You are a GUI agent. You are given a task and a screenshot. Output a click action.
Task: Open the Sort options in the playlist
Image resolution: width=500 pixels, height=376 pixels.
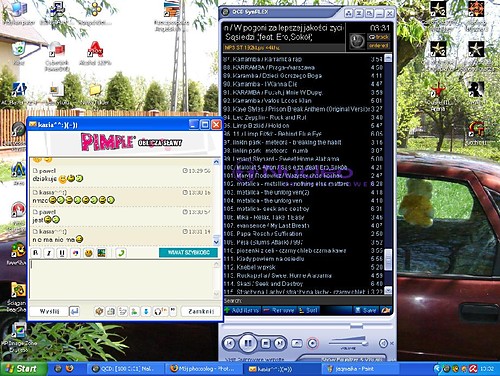(308, 310)
